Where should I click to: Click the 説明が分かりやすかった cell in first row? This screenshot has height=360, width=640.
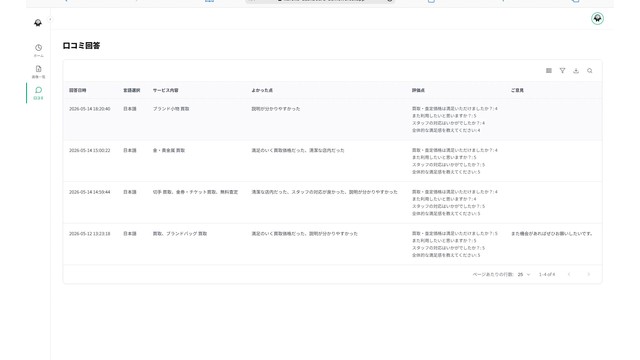276,109
